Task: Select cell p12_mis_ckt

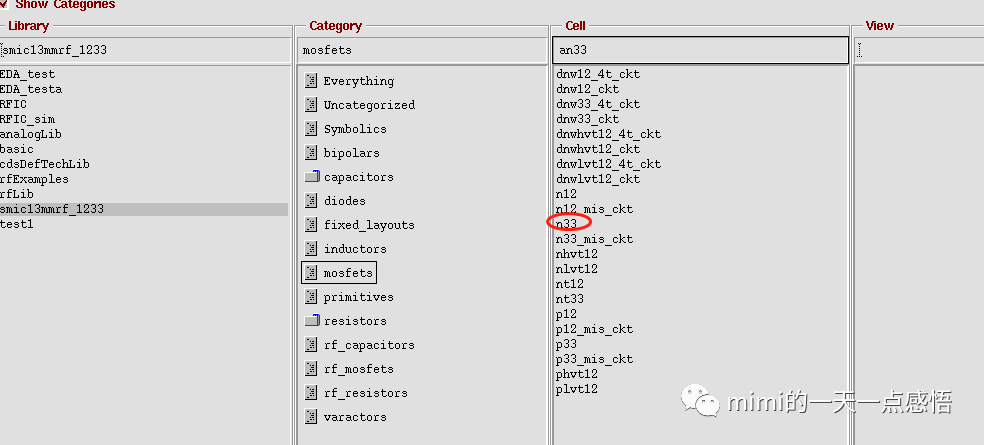Action: point(595,329)
